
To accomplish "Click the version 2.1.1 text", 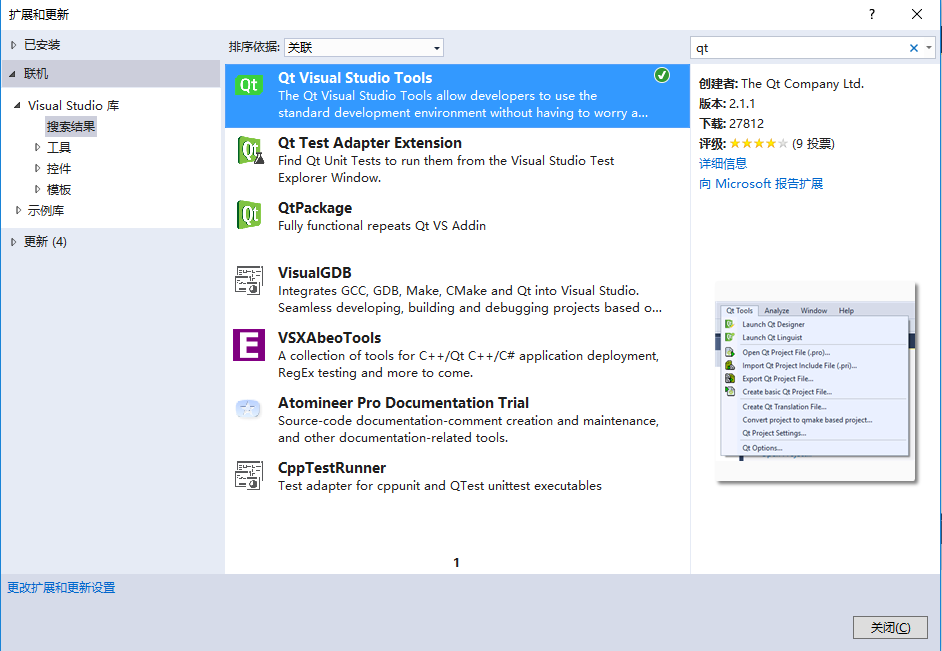I will click(742, 104).
